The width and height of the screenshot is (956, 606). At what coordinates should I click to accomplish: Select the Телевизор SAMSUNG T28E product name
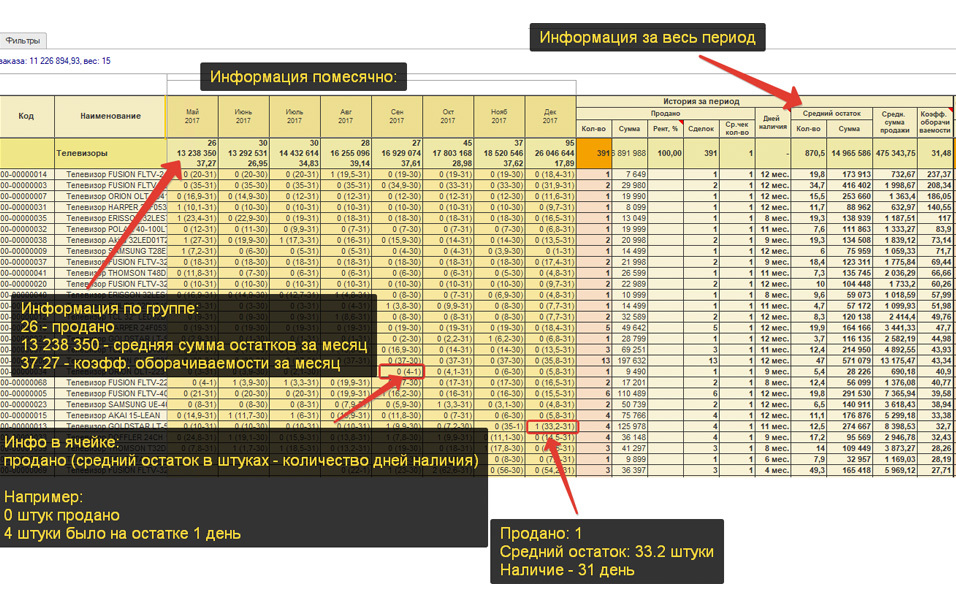110,251
